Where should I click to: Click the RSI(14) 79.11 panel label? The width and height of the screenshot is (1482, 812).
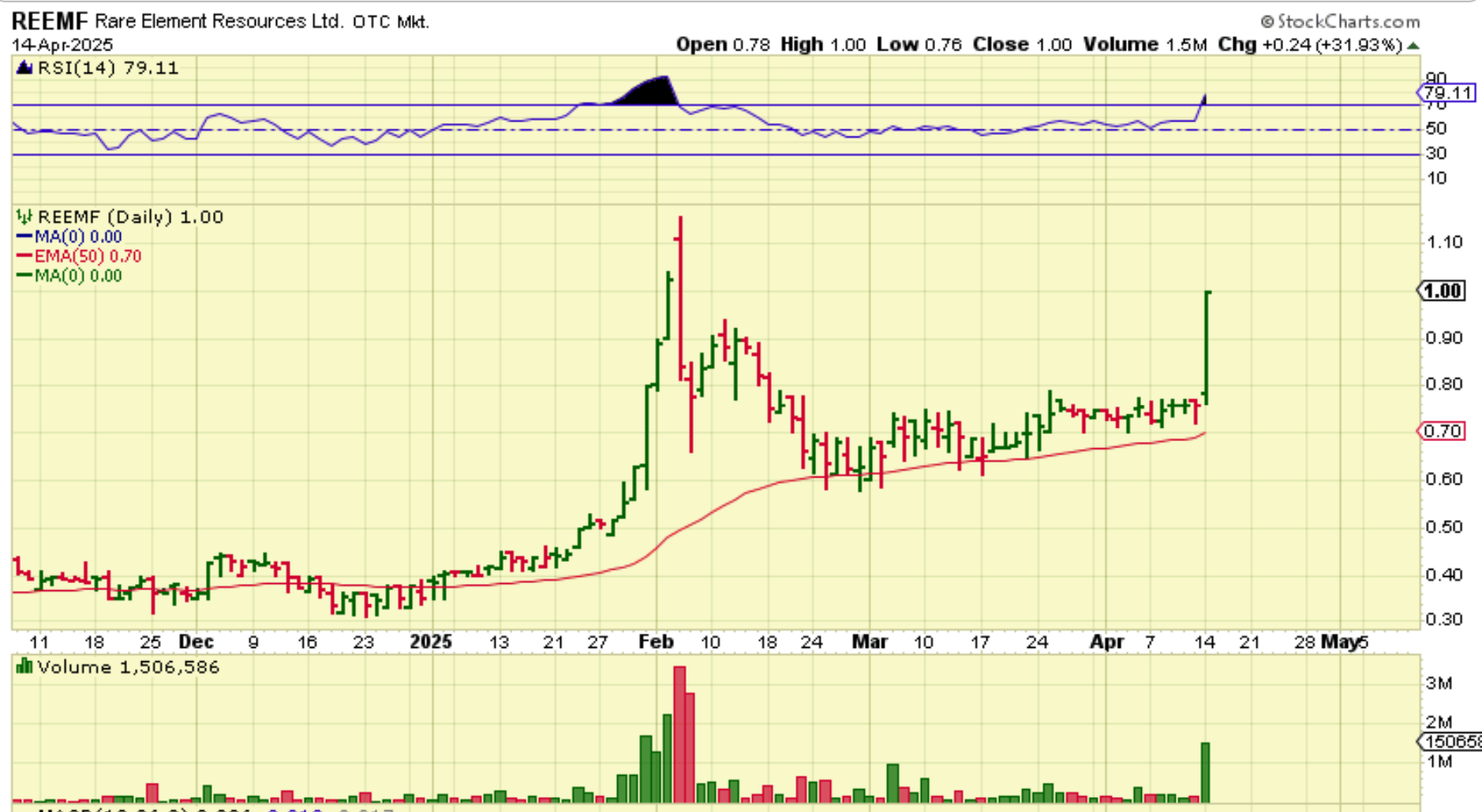click(108, 68)
